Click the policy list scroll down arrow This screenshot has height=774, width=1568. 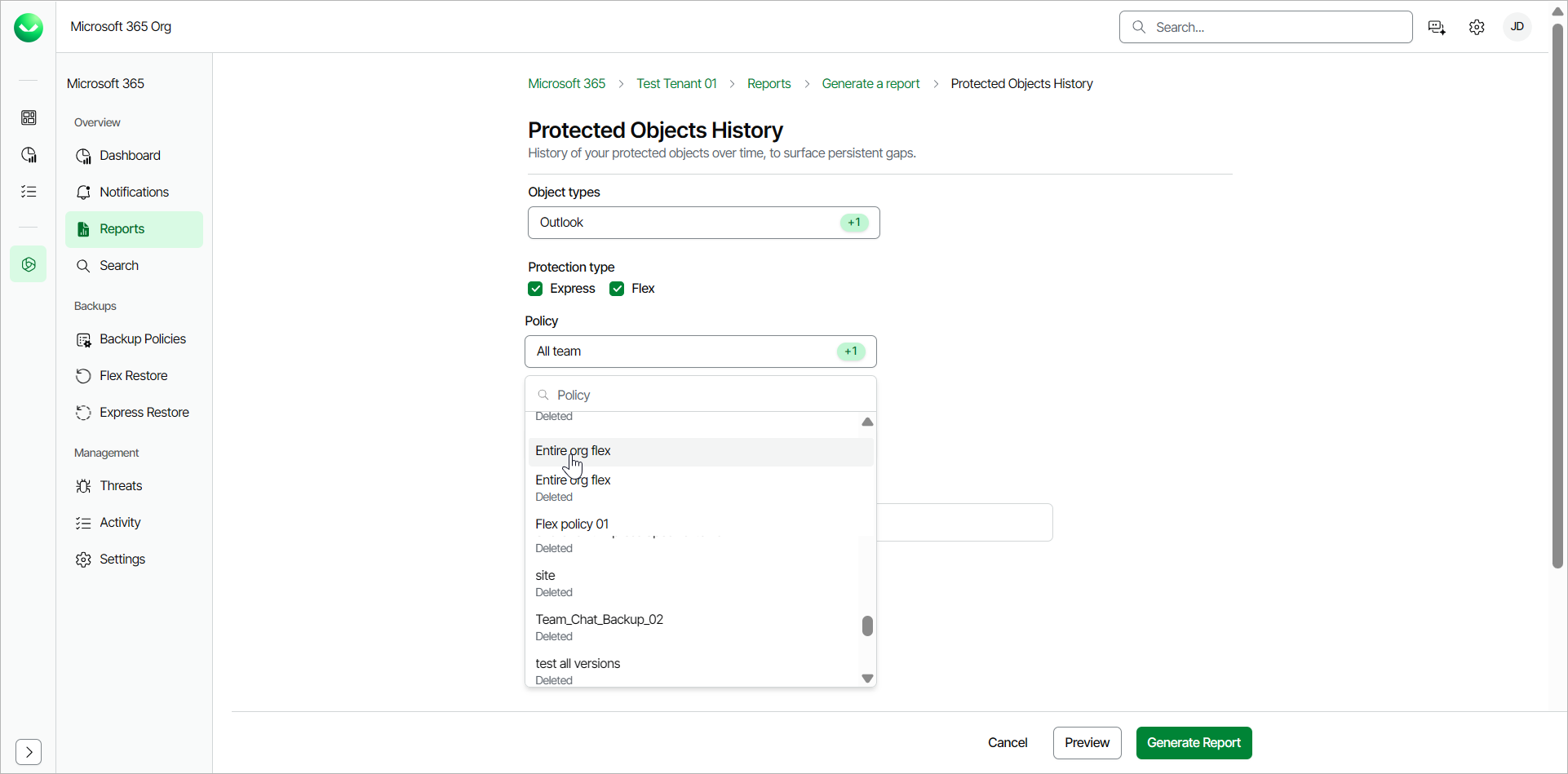pos(867,679)
